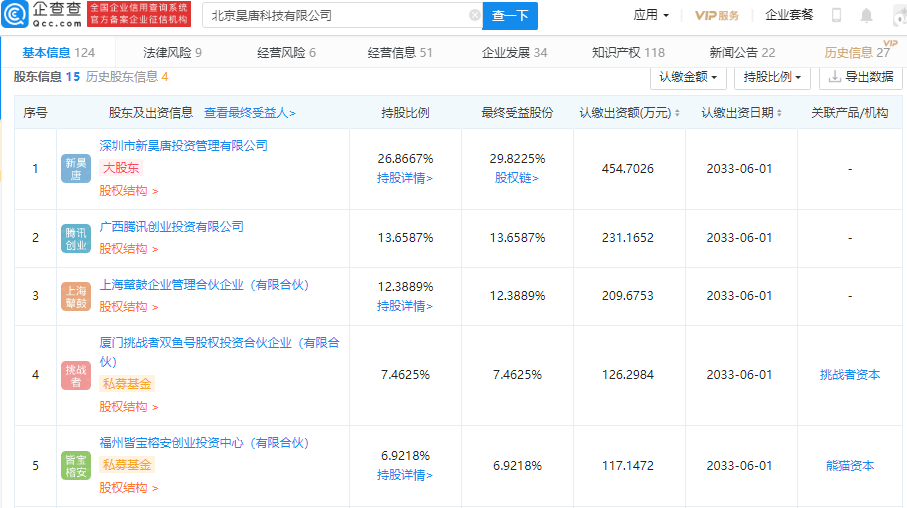The image size is (907, 508).
Task: Sort by 认缴出资额(万元) column arrows
Action: 677,113
